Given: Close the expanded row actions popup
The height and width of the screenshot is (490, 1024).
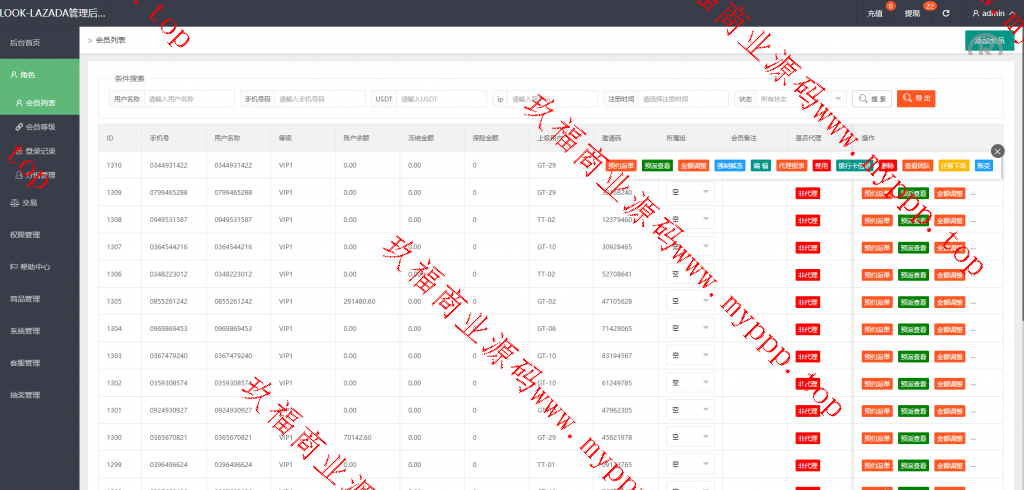Looking at the screenshot, I should (x=996, y=150).
